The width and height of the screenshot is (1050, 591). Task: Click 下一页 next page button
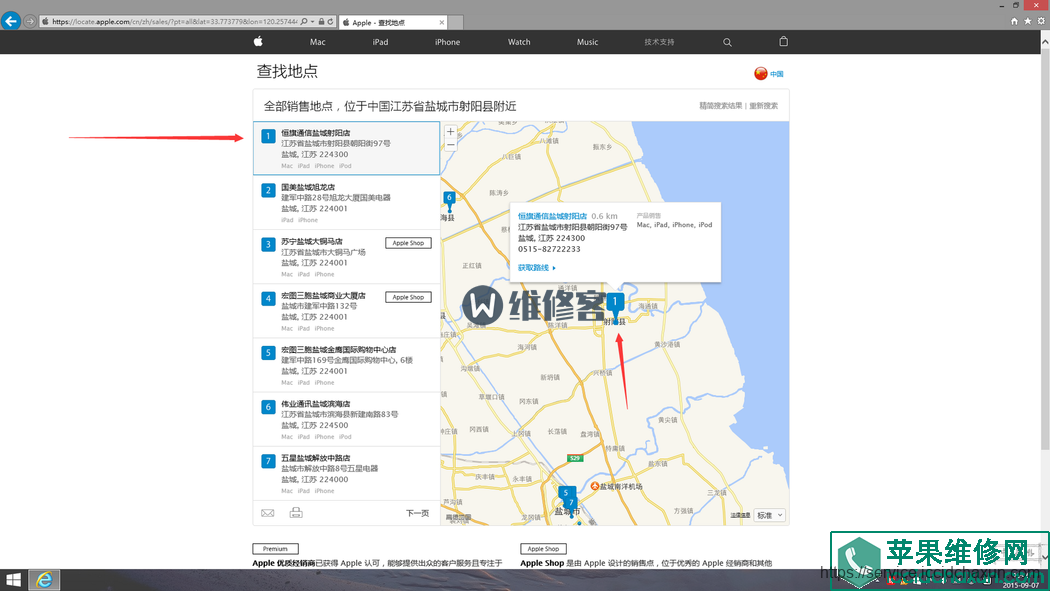tap(417, 513)
